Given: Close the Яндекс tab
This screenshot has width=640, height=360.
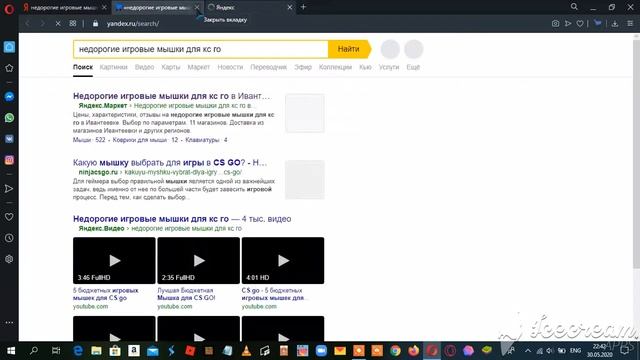Looking at the screenshot, I should click(x=289, y=7).
